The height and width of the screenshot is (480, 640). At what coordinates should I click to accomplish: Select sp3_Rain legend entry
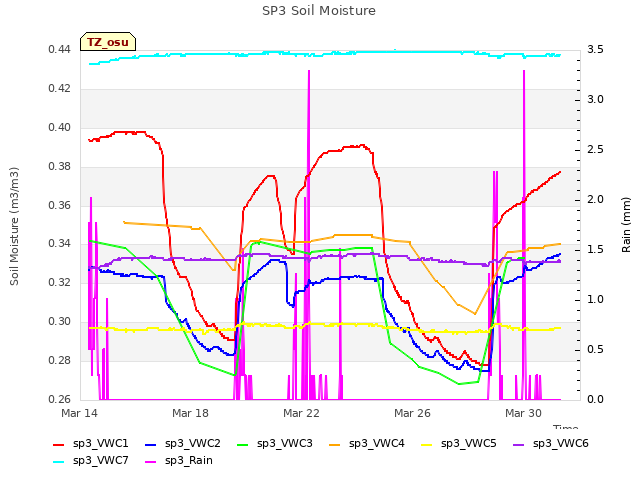179,461
